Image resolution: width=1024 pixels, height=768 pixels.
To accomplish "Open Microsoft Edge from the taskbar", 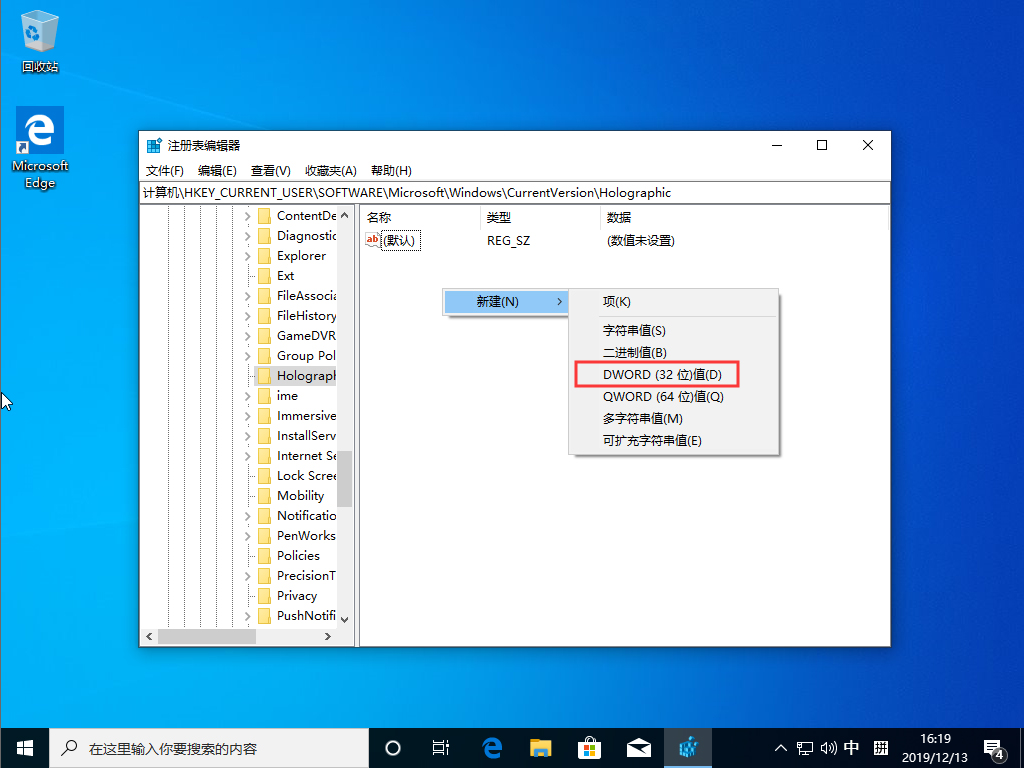I will [x=491, y=747].
